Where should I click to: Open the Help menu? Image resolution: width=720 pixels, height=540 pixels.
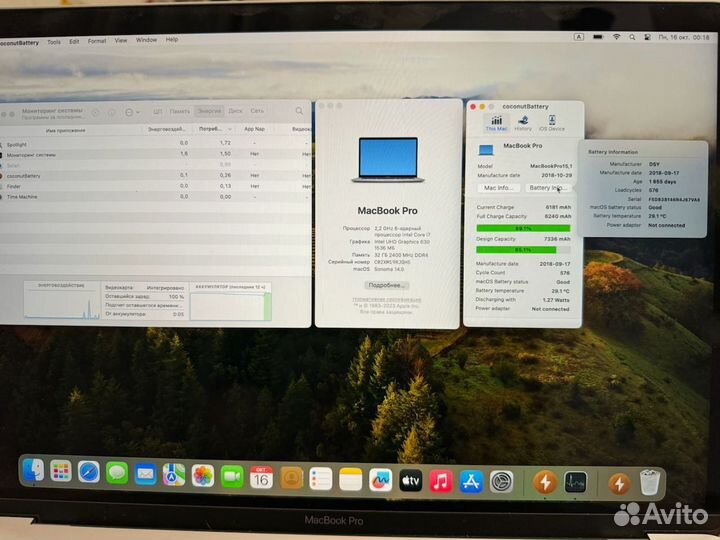(172, 40)
